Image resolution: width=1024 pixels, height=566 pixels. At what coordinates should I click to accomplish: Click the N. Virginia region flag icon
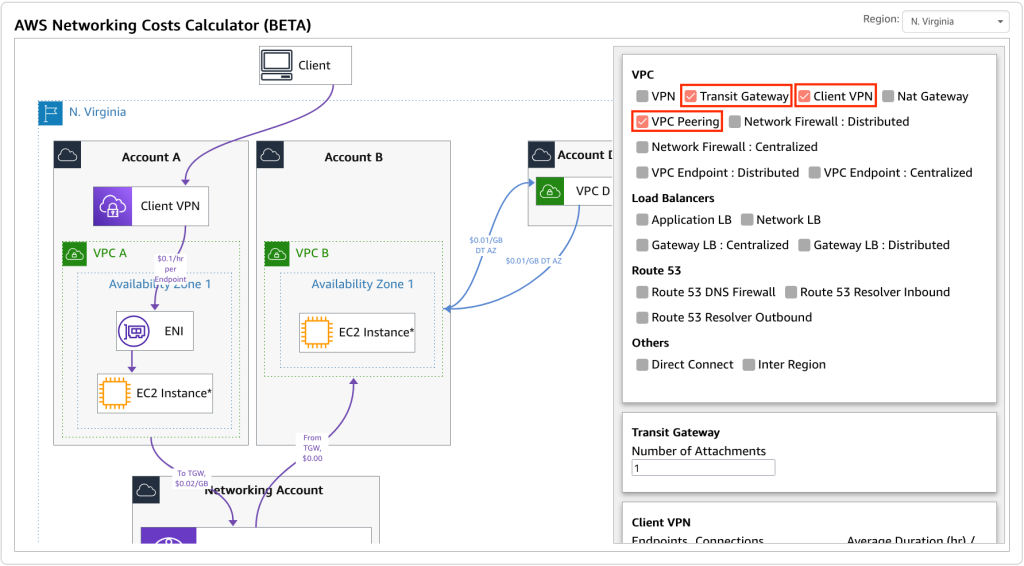50,113
